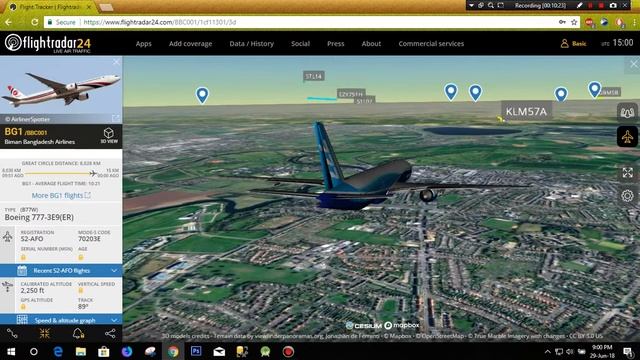Click the flight progress bar

61,173
